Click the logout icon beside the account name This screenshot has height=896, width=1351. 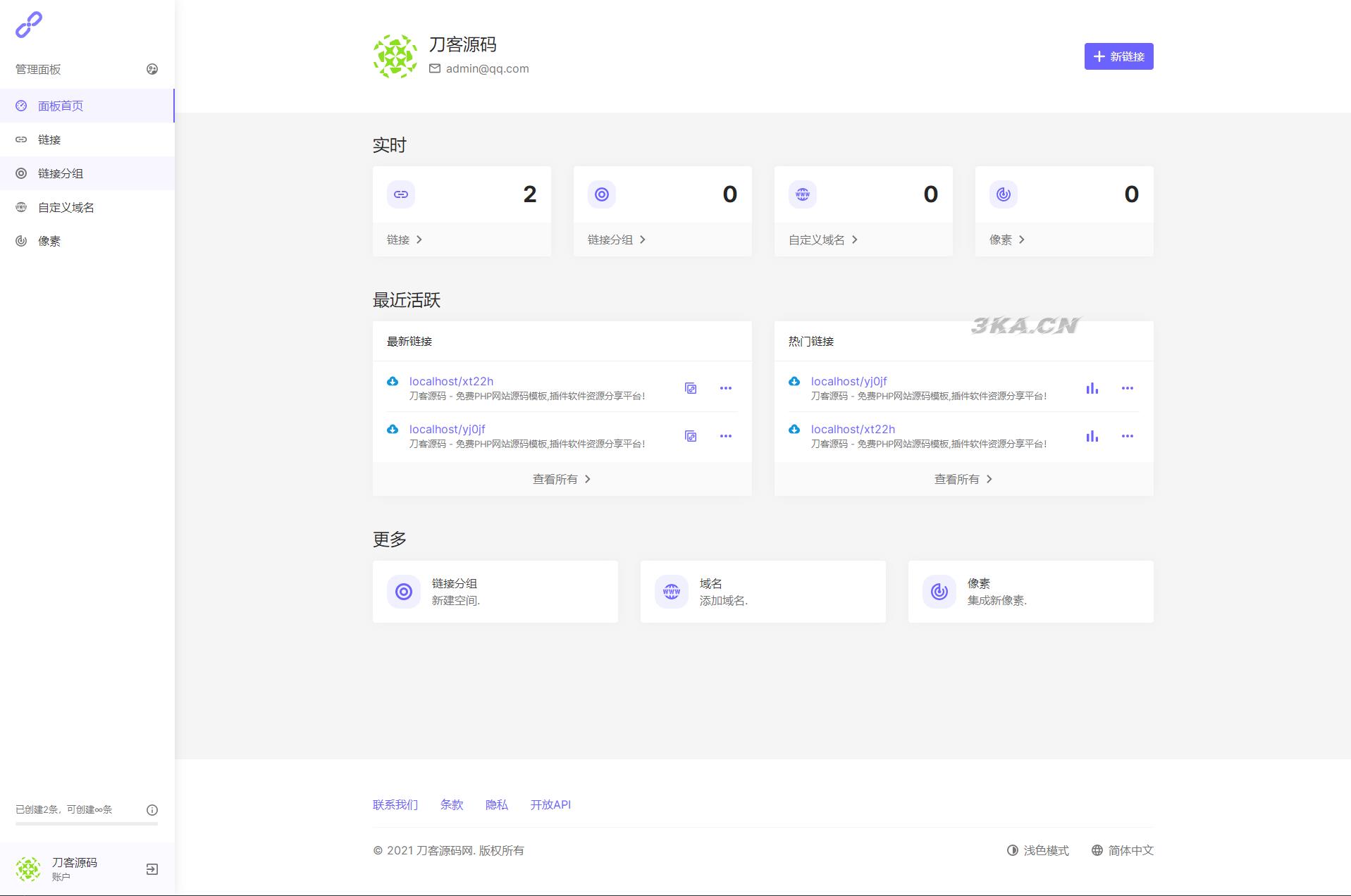pos(152,869)
